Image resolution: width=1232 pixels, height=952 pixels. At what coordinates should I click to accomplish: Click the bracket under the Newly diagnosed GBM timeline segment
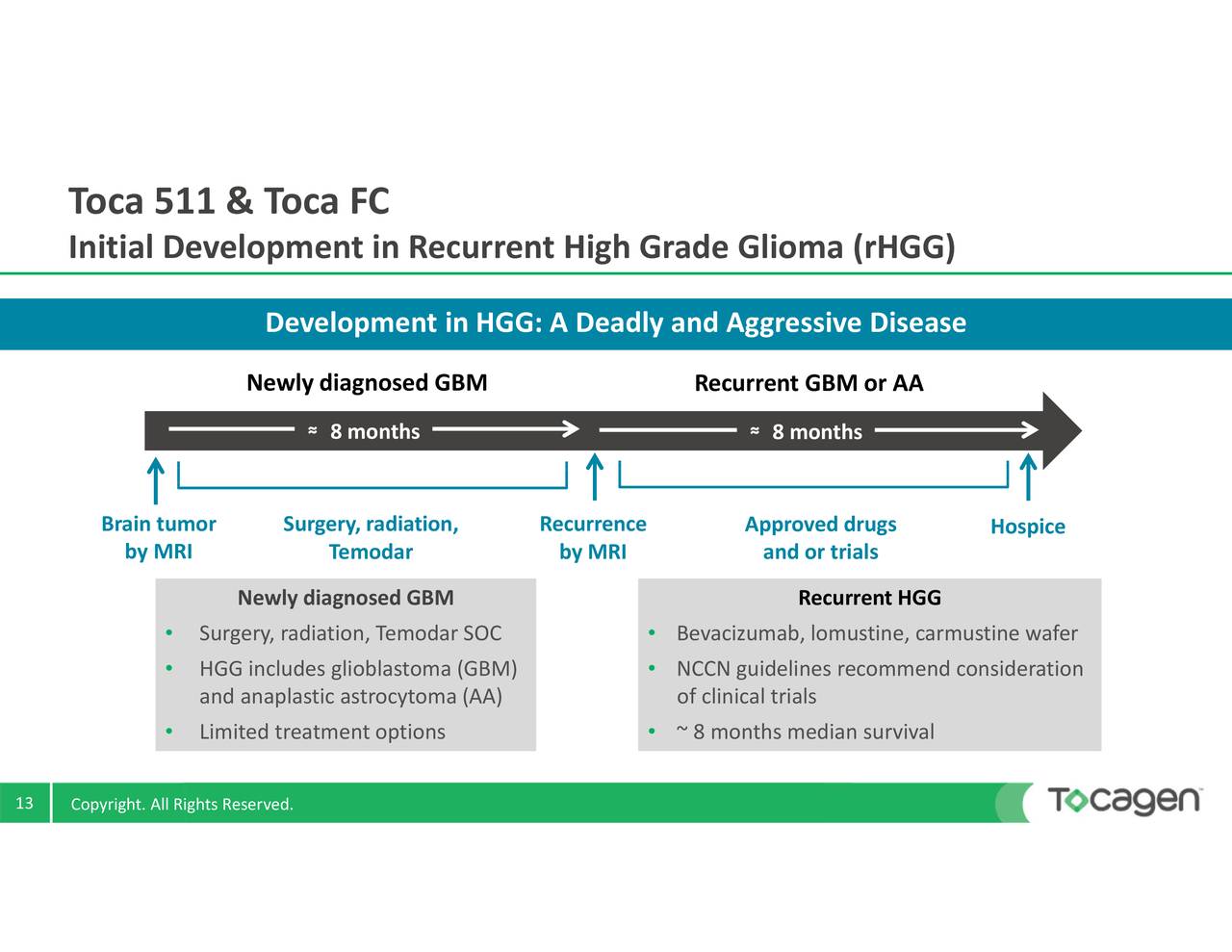click(x=372, y=476)
